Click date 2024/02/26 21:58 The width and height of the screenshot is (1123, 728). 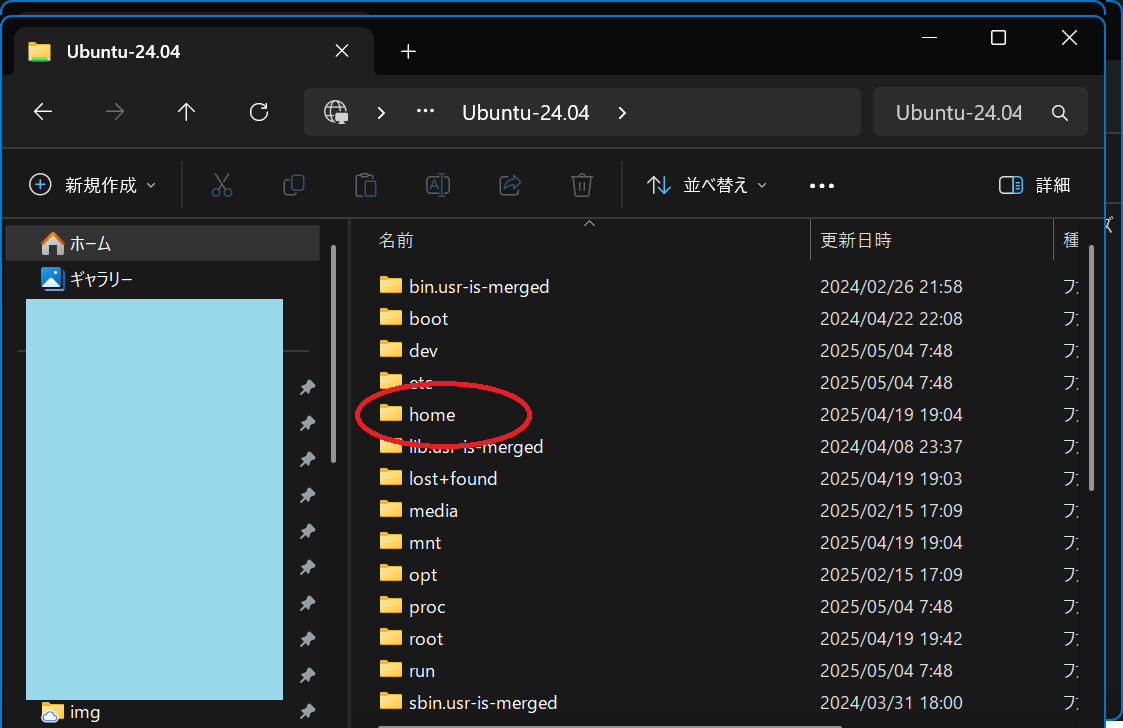pyautogui.click(x=891, y=287)
